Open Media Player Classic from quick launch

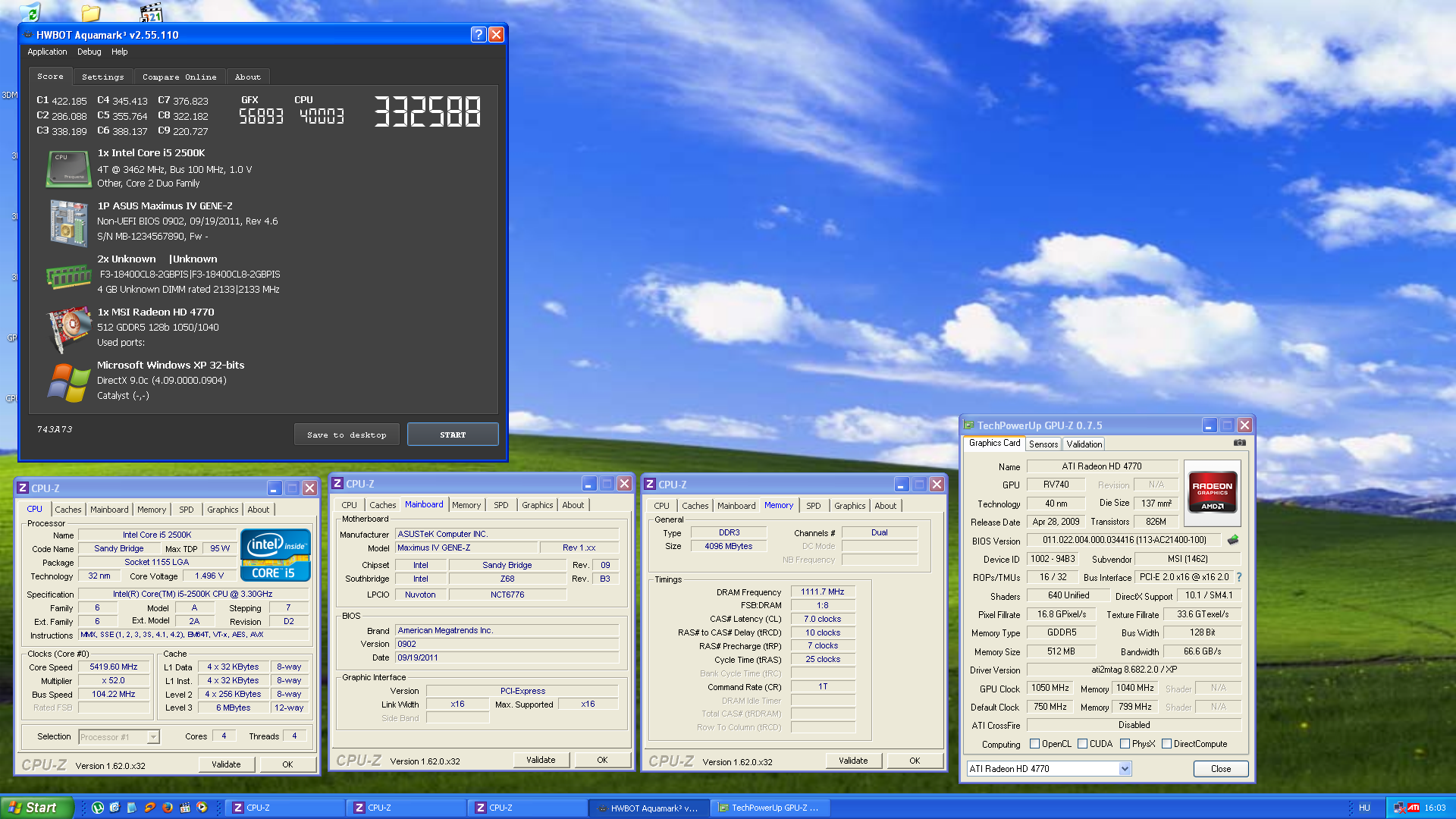click(185, 808)
